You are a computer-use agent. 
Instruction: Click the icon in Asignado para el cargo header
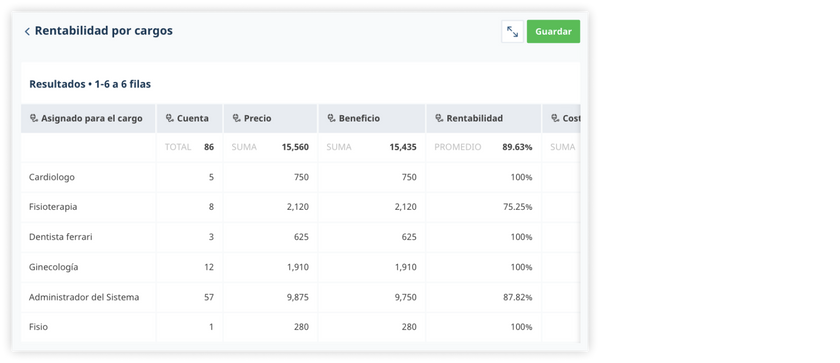tap(34, 118)
